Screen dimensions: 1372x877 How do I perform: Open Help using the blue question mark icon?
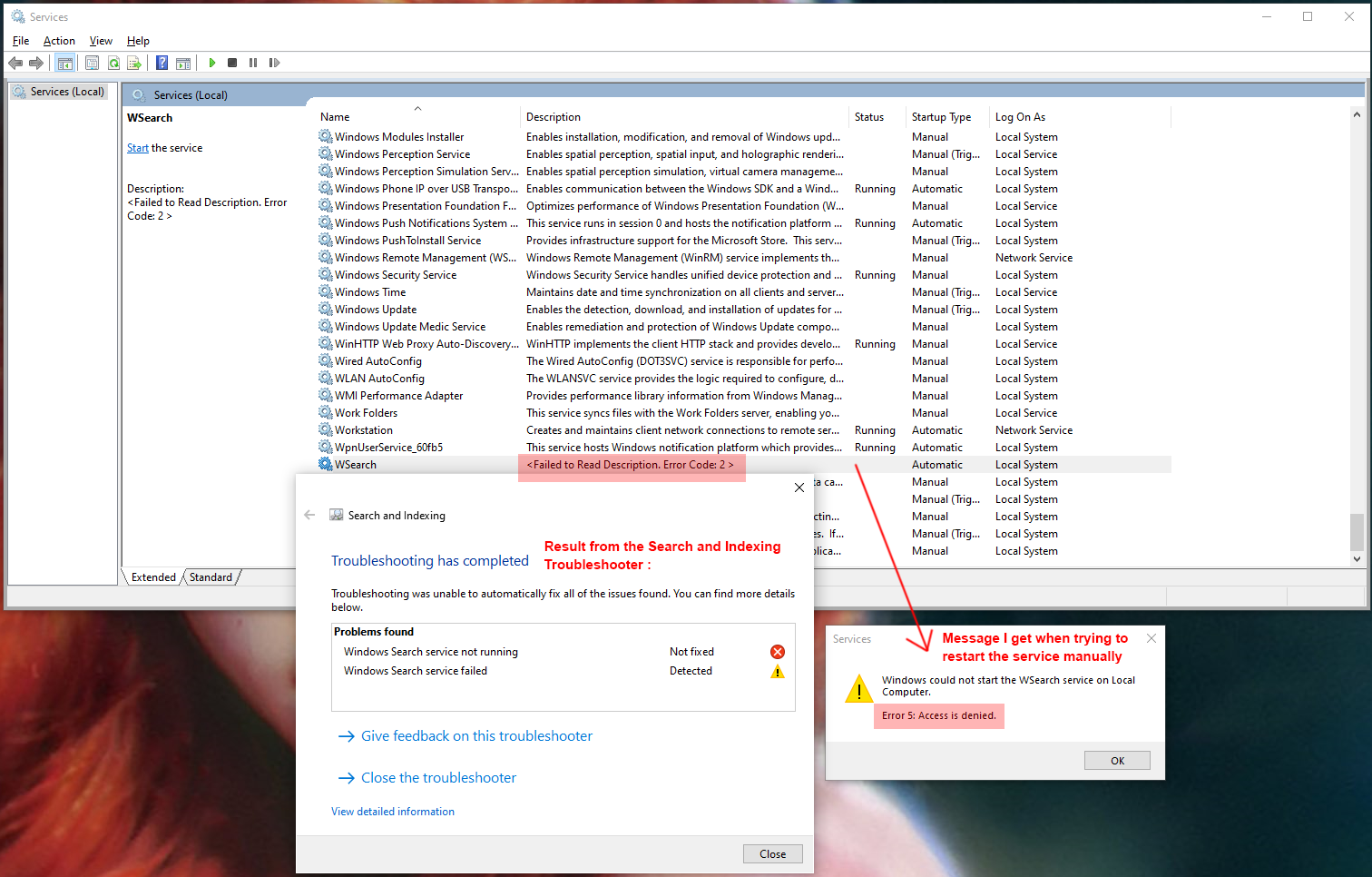[x=162, y=63]
